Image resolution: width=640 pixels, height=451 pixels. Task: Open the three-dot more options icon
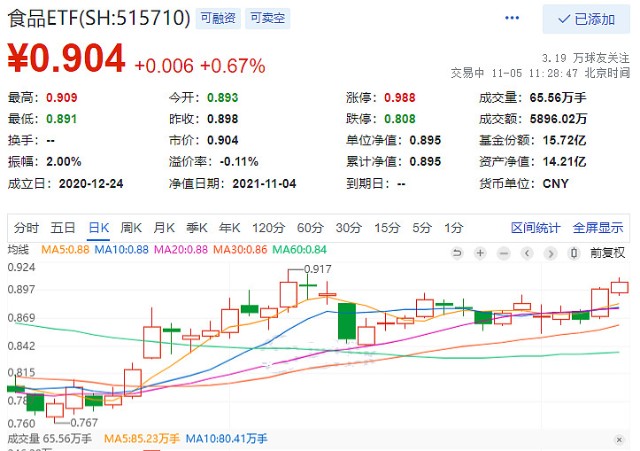(x=513, y=18)
